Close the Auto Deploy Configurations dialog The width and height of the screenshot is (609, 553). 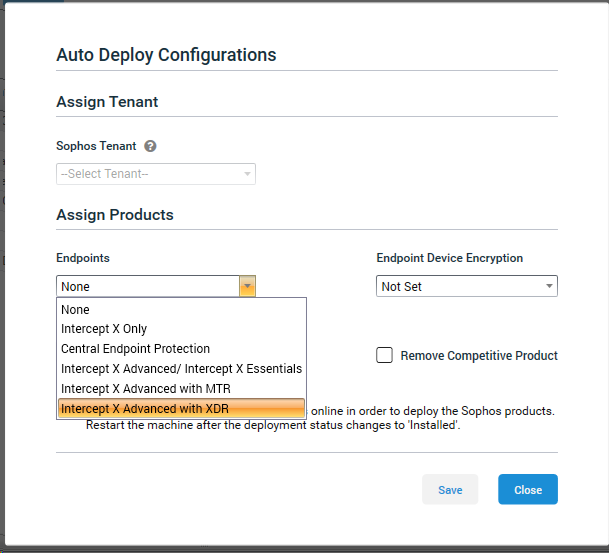[x=528, y=490]
